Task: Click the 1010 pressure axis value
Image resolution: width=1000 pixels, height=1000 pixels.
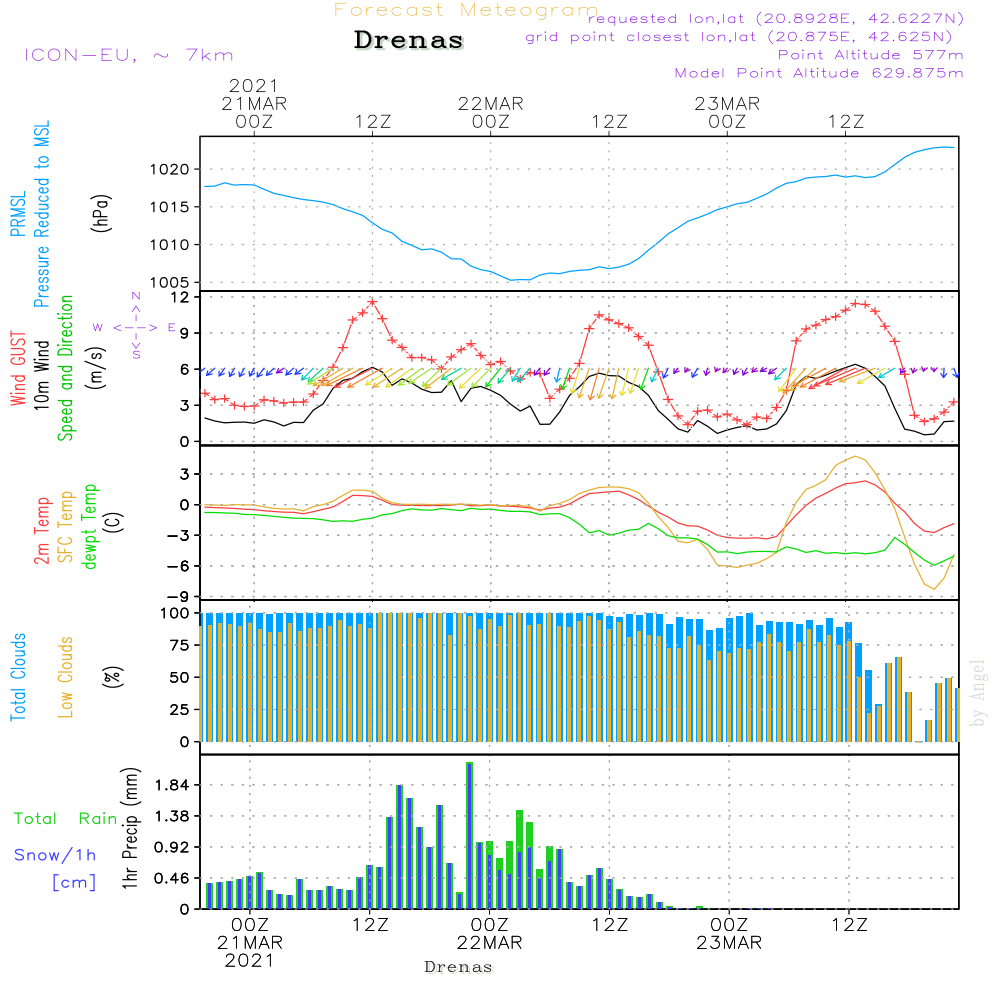Action: coord(170,245)
